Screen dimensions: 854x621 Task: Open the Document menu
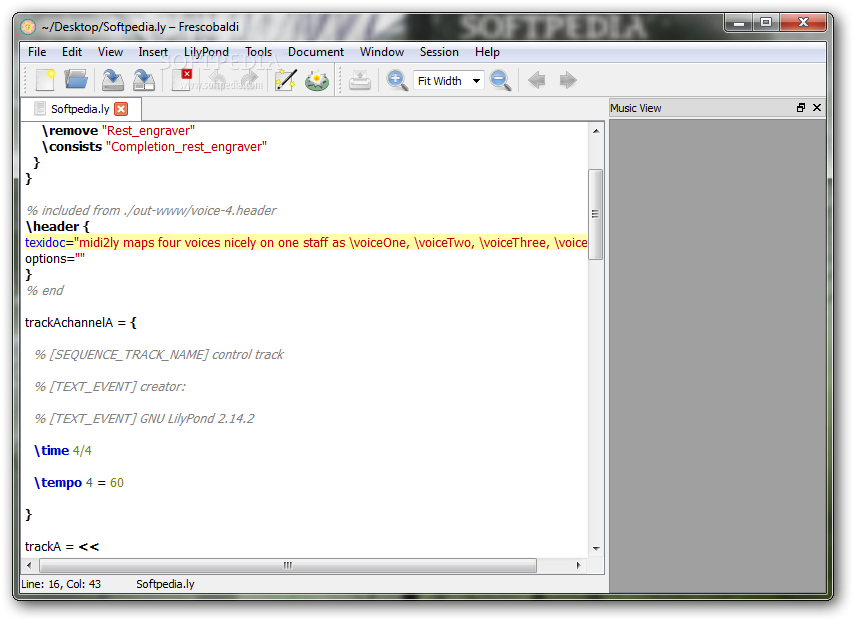[316, 52]
